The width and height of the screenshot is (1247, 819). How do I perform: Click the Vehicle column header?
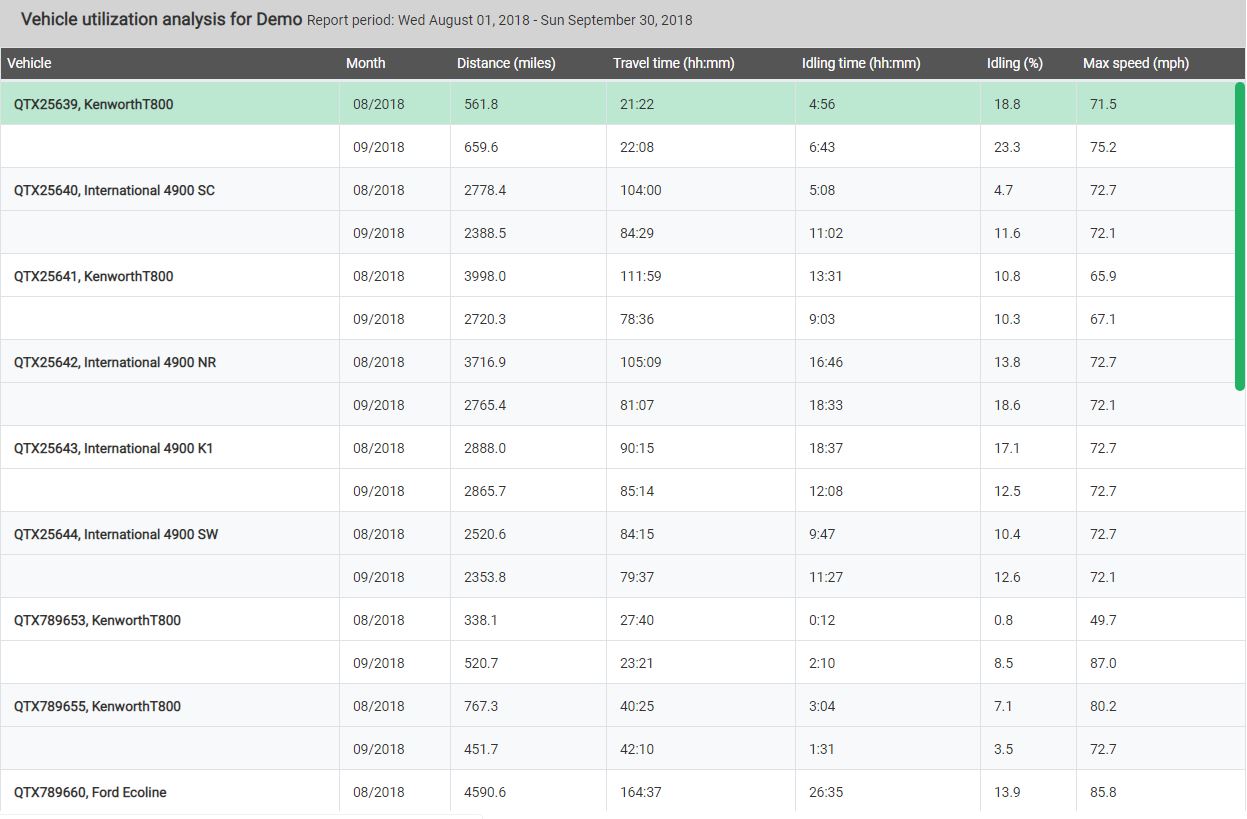point(29,63)
